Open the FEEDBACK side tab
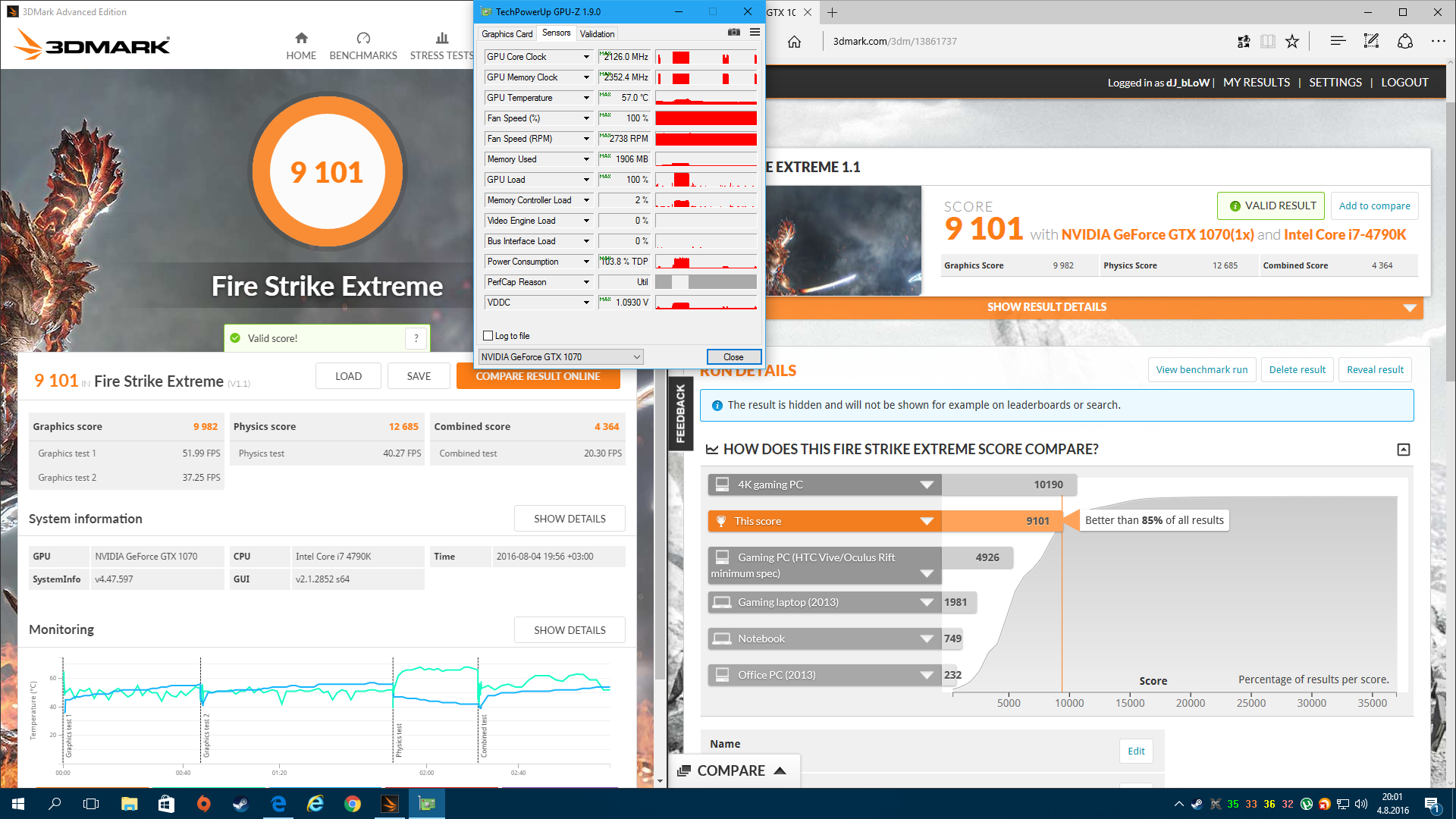This screenshot has width=1456, height=819. [x=680, y=413]
